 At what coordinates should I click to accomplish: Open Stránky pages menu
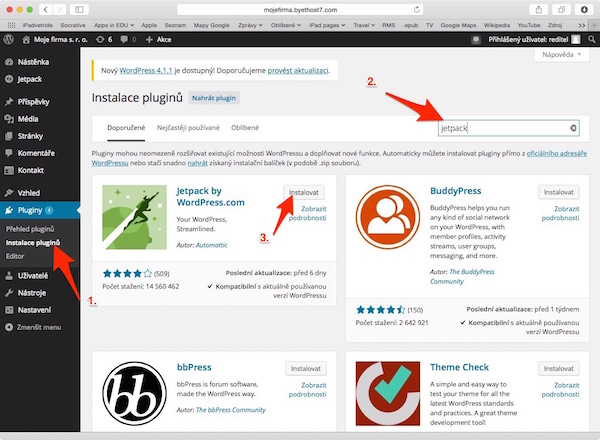(30, 136)
